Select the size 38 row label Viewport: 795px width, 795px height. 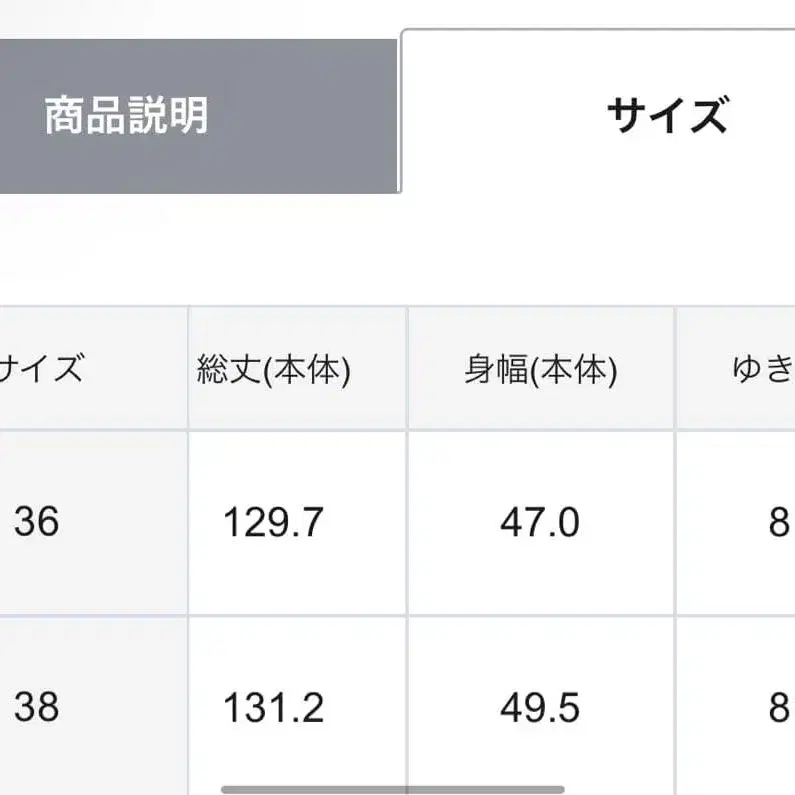tap(37, 708)
